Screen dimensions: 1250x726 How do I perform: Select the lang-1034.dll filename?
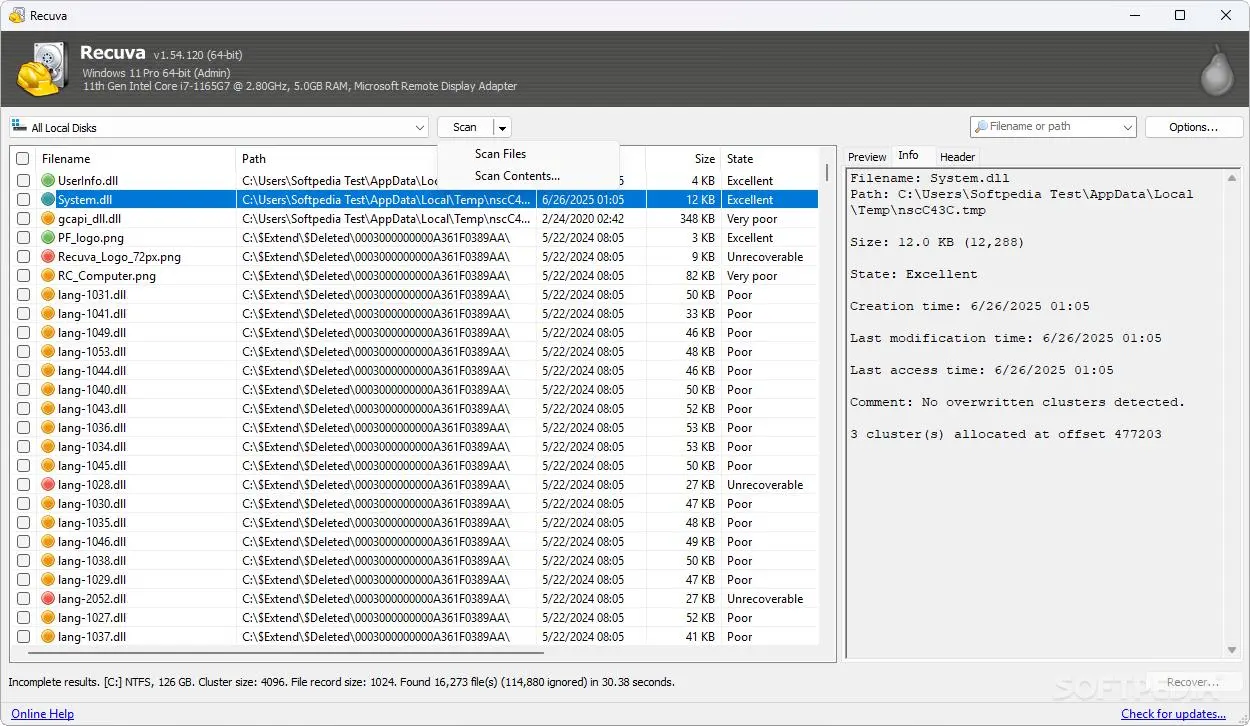tap(92, 447)
